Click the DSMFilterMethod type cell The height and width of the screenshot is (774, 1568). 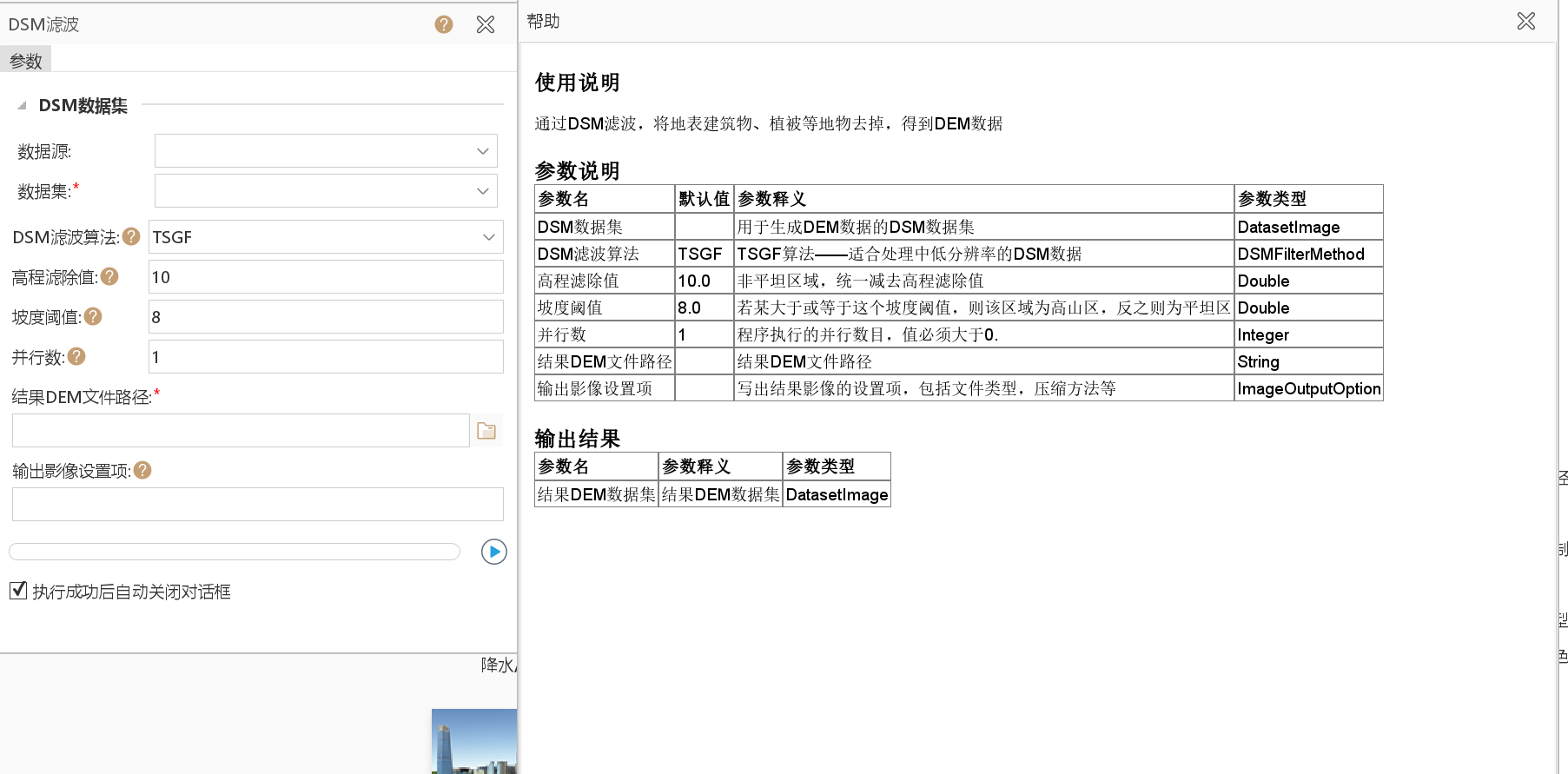pyautogui.click(x=1308, y=254)
